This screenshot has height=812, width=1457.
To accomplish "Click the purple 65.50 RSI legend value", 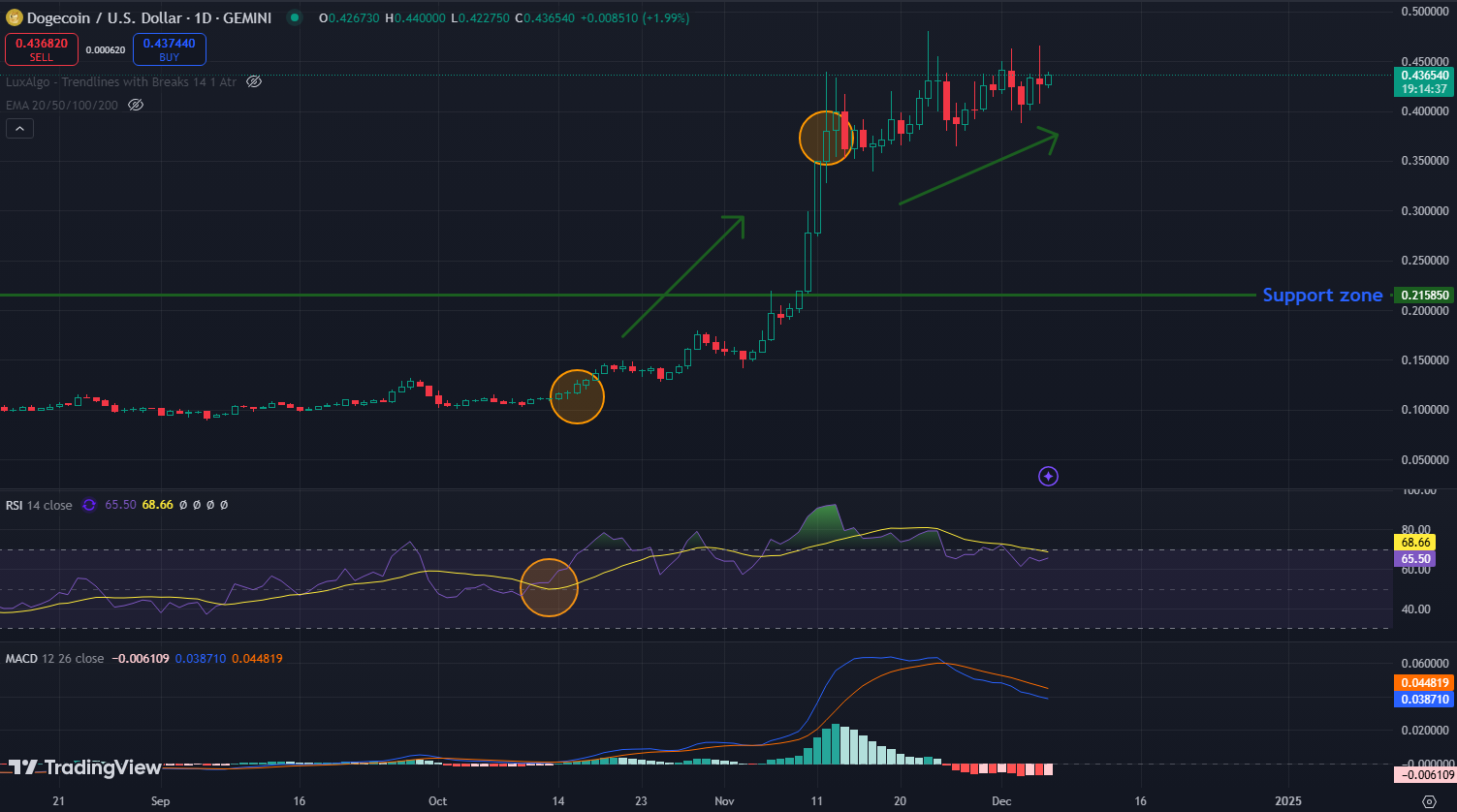I will (119, 505).
